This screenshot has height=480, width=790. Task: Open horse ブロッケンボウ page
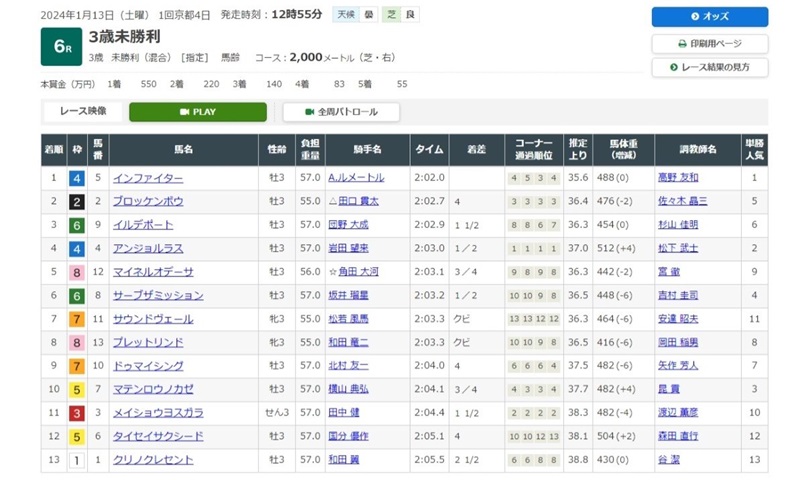[x=148, y=202]
